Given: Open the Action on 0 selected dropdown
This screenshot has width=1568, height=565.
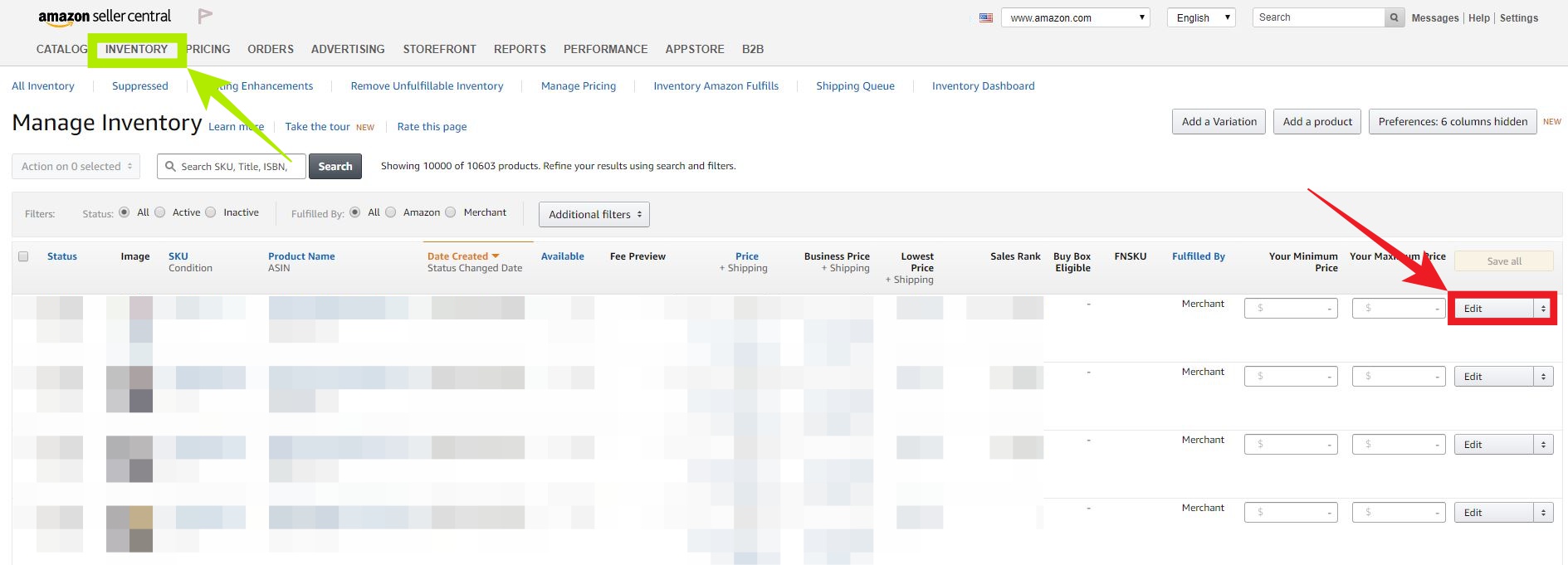Looking at the screenshot, I should 76,166.
